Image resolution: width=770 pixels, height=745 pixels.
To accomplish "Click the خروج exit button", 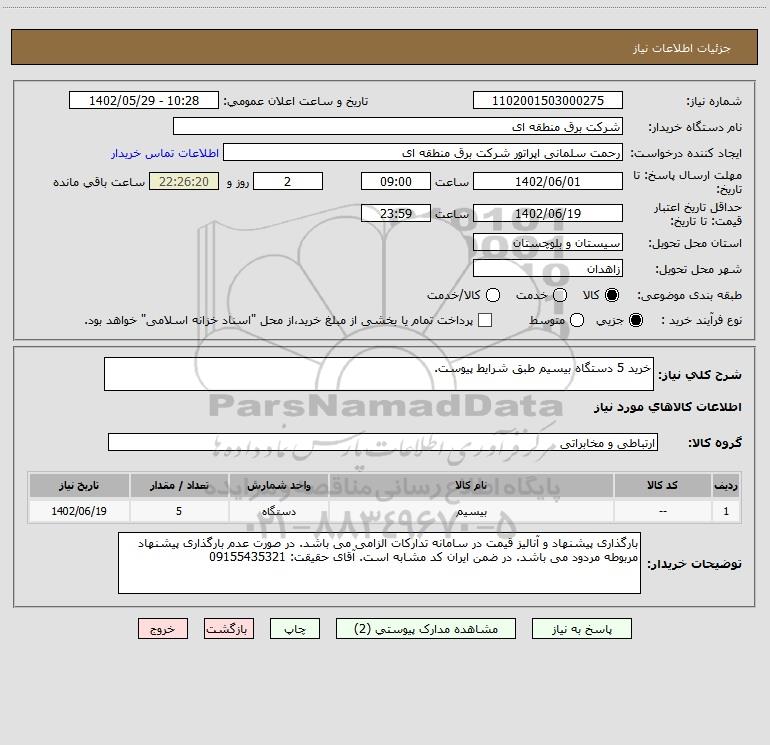I will [163, 629].
